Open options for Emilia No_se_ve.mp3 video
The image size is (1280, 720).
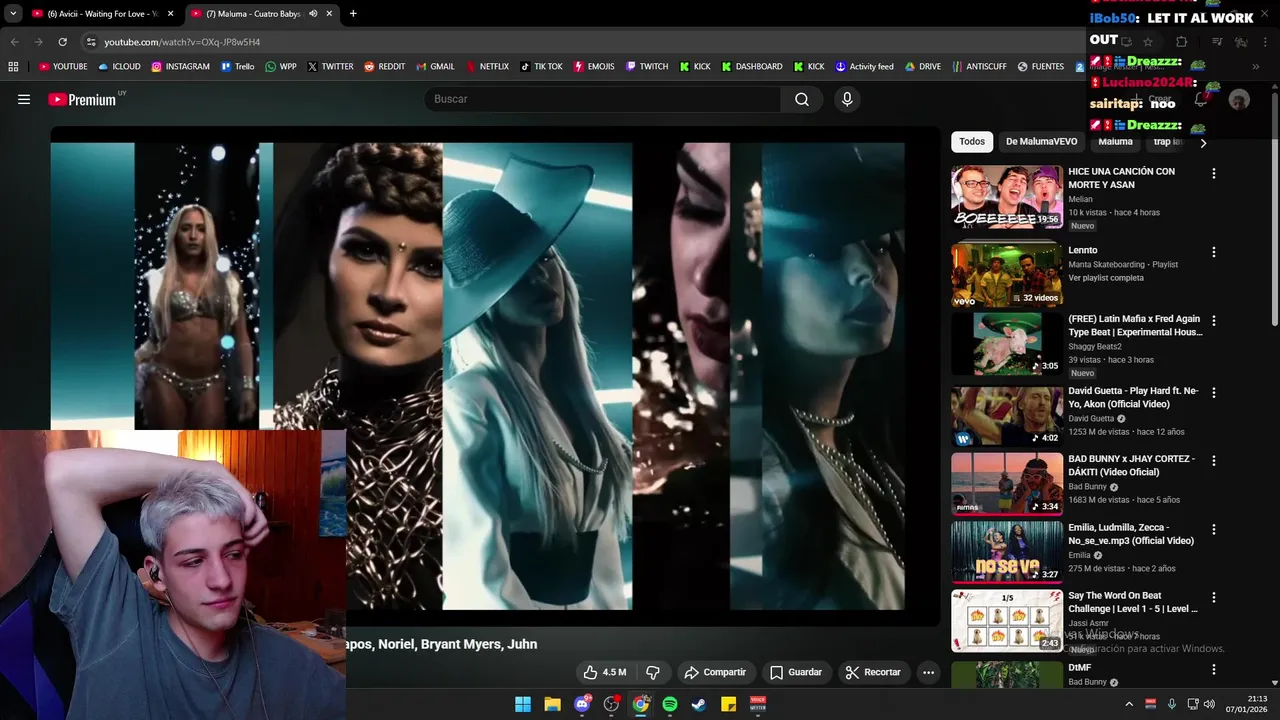click(x=1213, y=529)
